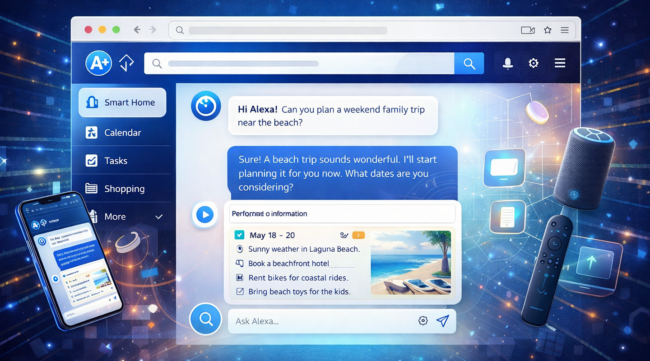This screenshot has height=361, width=650.
Task: Click the Calendar icon in sidebar
Action: point(91,133)
